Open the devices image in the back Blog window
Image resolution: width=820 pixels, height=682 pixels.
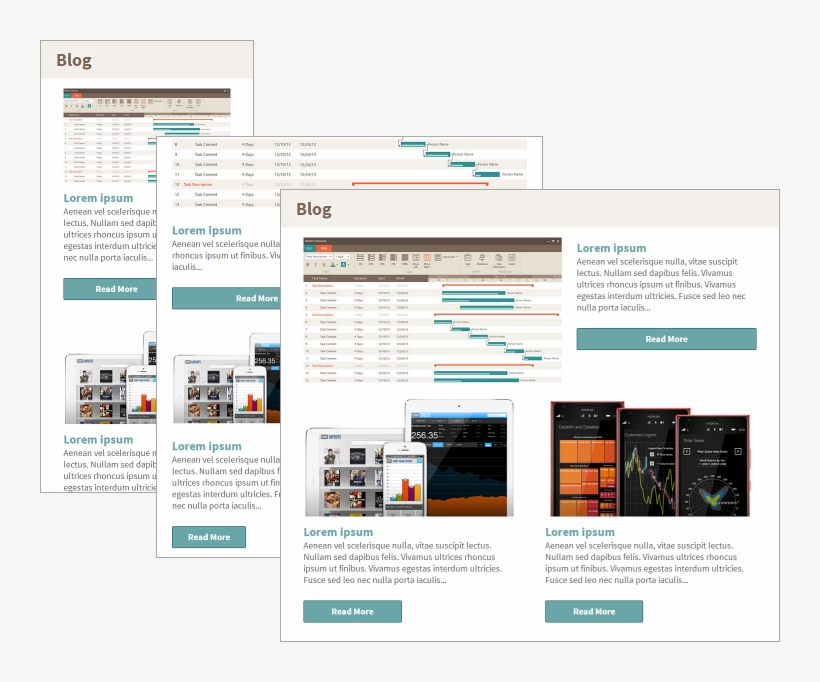(x=110, y=377)
